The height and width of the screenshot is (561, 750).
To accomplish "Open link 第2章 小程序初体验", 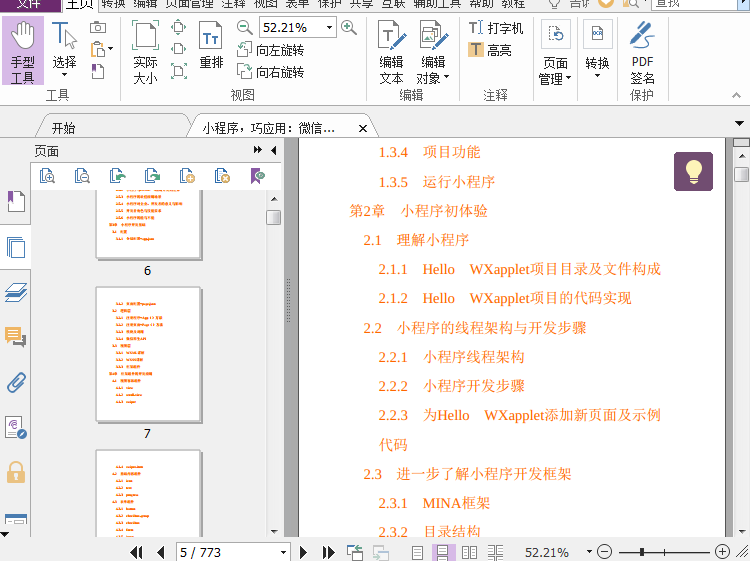I will (419, 211).
